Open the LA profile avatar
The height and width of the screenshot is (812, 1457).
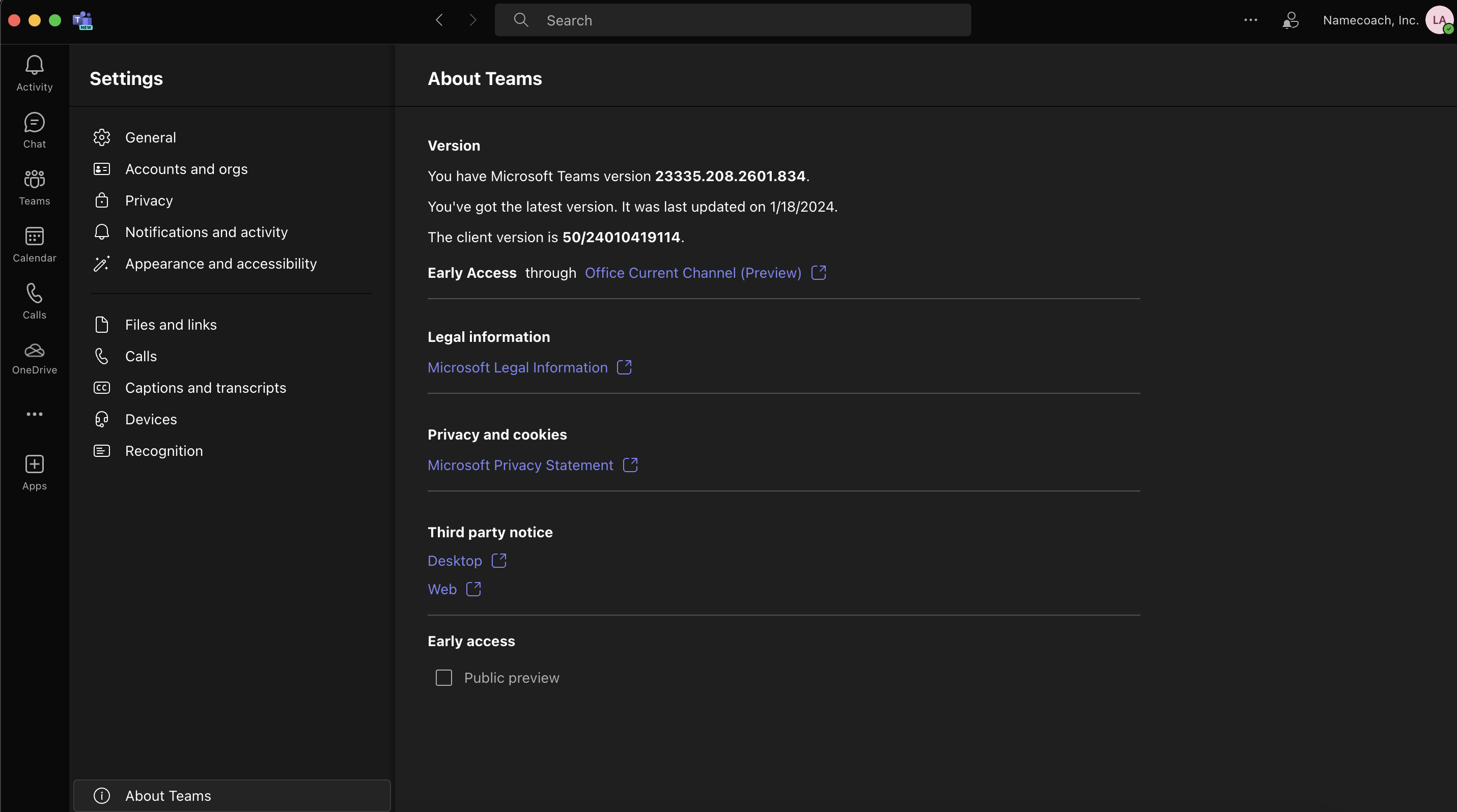[x=1440, y=20]
